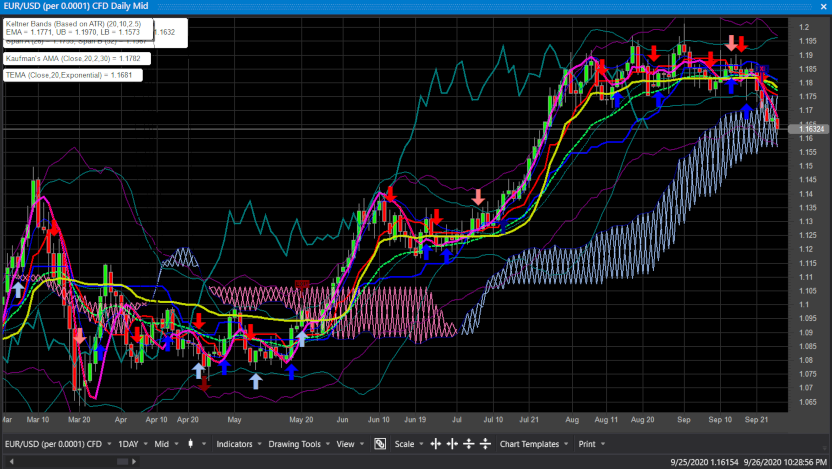Open the 1DAY timeframe dropdown
The width and height of the screenshot is (832, 469).
(132, 444)
